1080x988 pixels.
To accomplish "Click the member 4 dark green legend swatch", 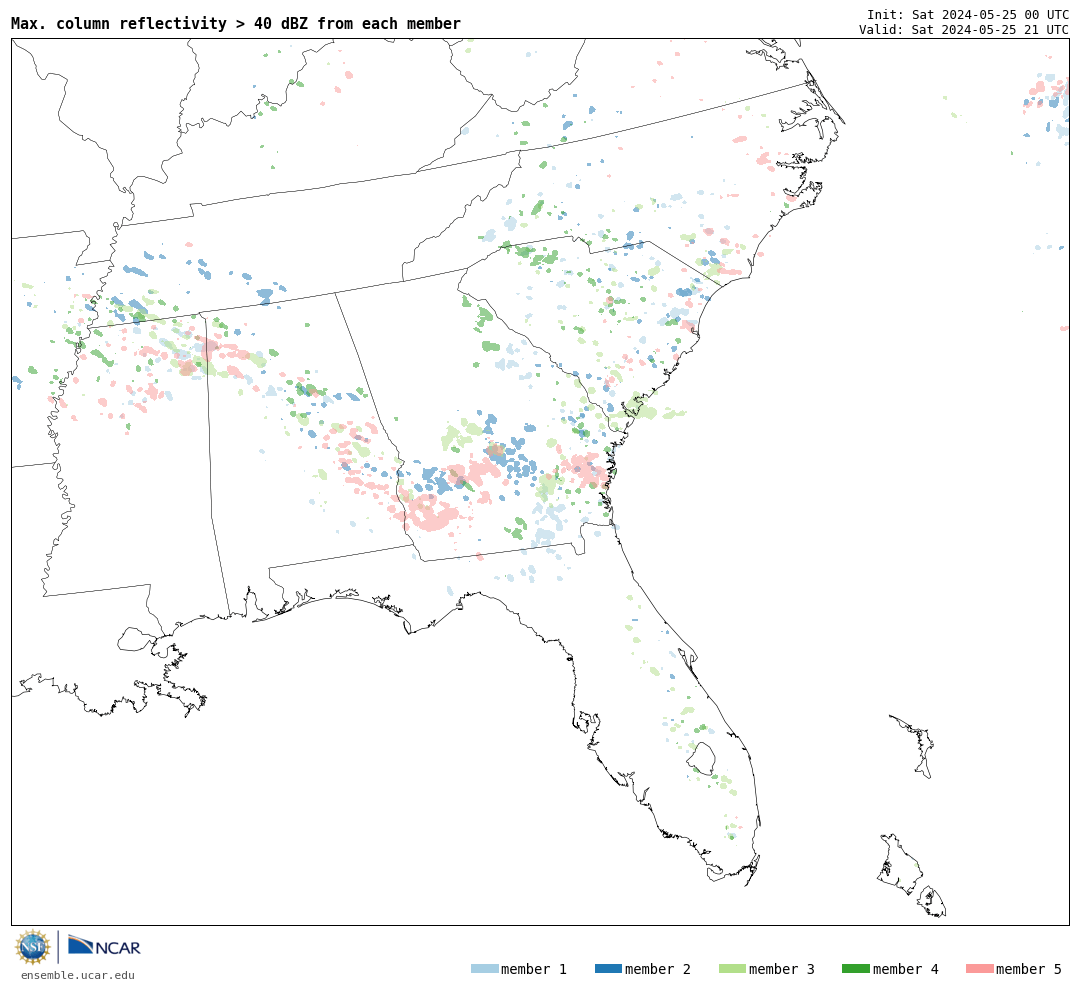I will click(x=855, y=969).
